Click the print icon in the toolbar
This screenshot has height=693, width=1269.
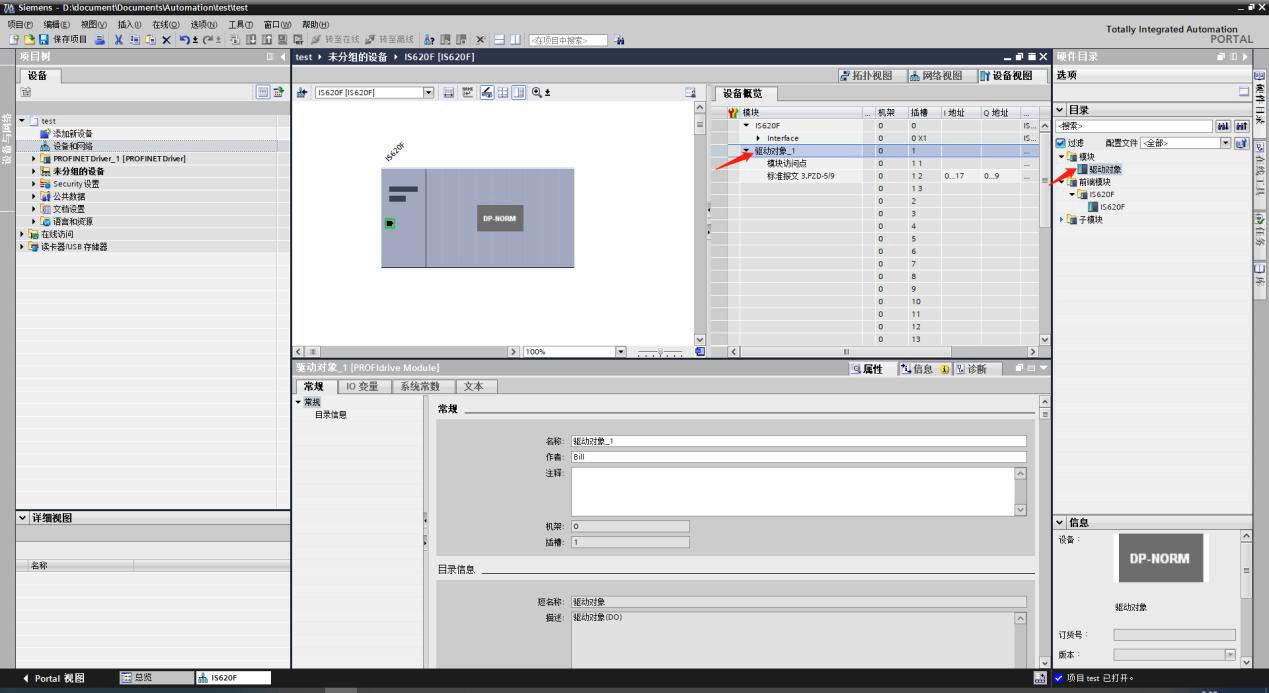101,40
